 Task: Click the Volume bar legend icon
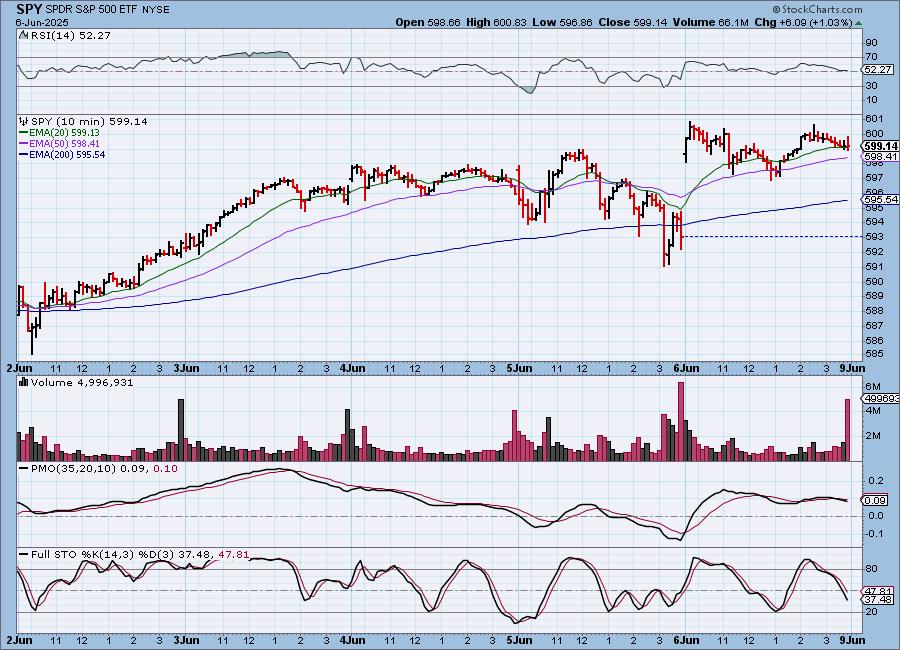[x=24, y=382]
